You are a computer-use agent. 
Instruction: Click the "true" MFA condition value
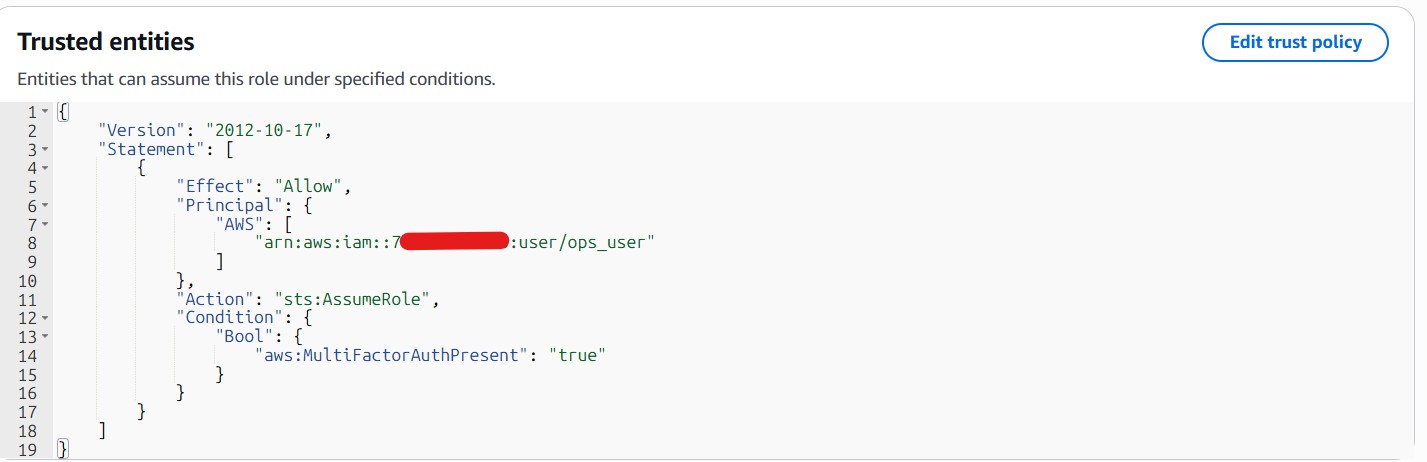578,355
